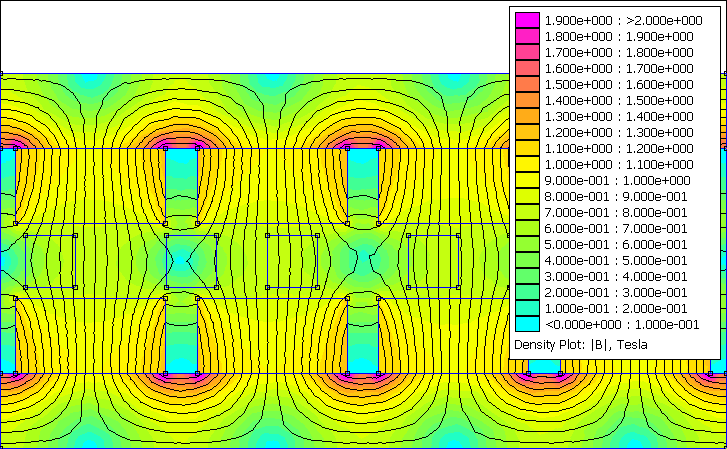Viewport: 727px width, 449px height.
Task: Select the legend text '6.000e-001 : 7.000e-001'
Action: click(616, 228)
